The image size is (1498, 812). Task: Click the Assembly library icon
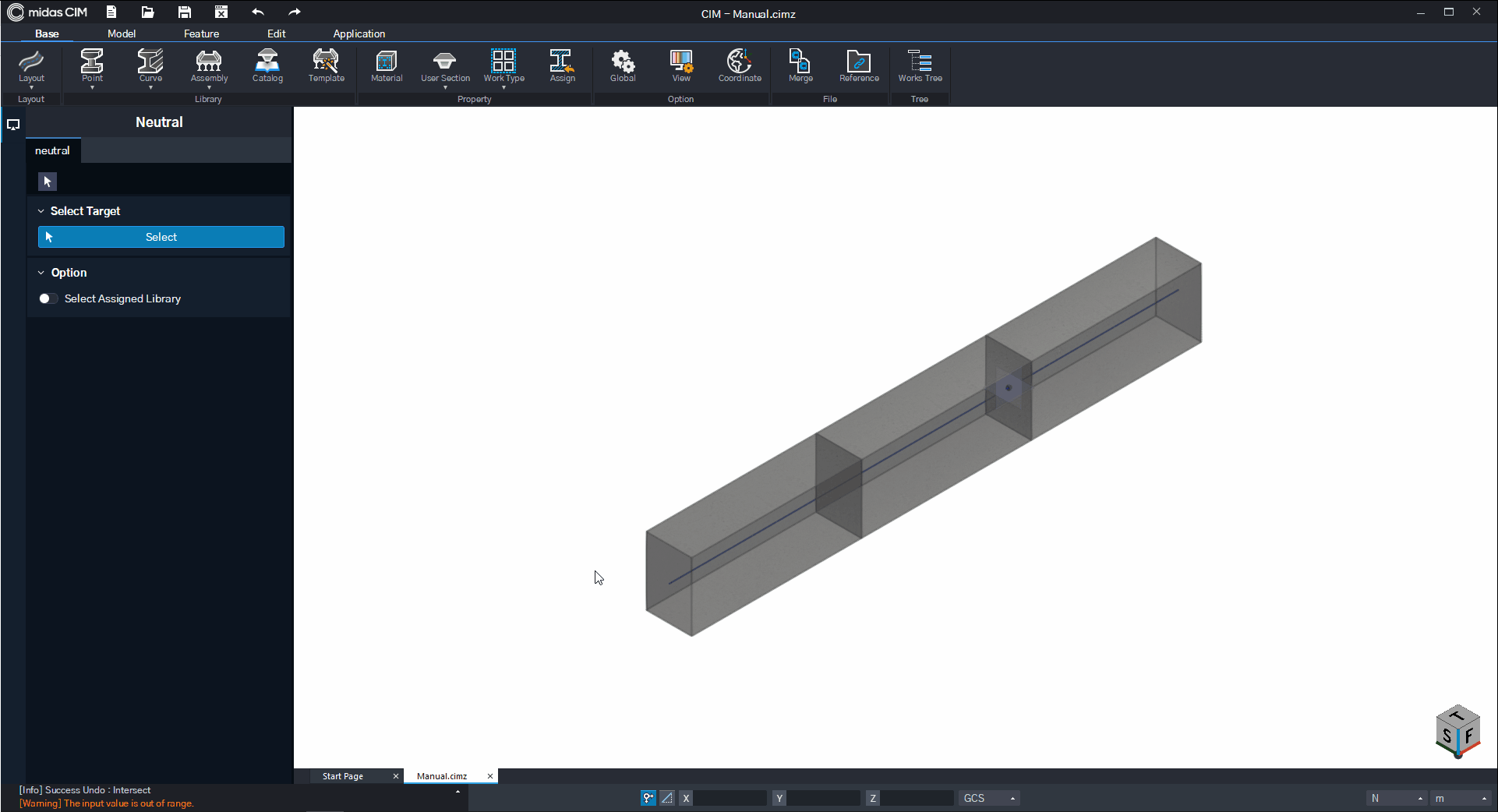[209, 66]
